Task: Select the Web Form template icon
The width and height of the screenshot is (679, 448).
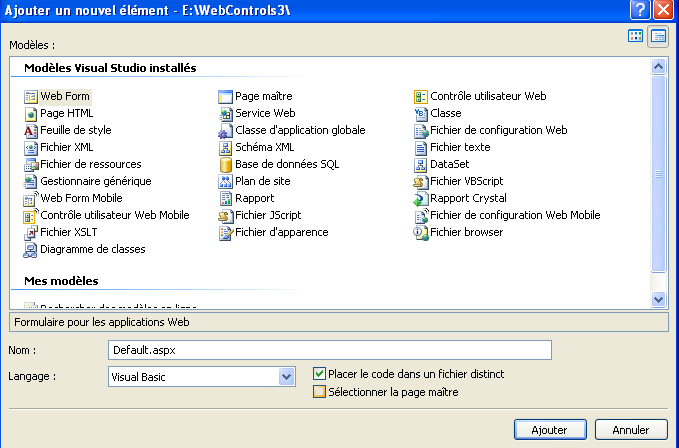Action: click(x=30, y=97)
